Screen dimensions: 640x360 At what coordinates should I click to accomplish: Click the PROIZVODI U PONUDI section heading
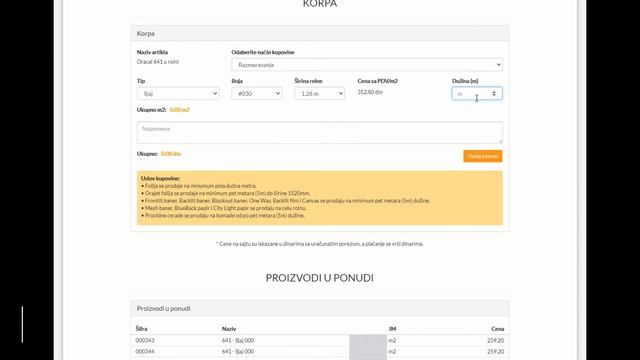pos(320,278)
